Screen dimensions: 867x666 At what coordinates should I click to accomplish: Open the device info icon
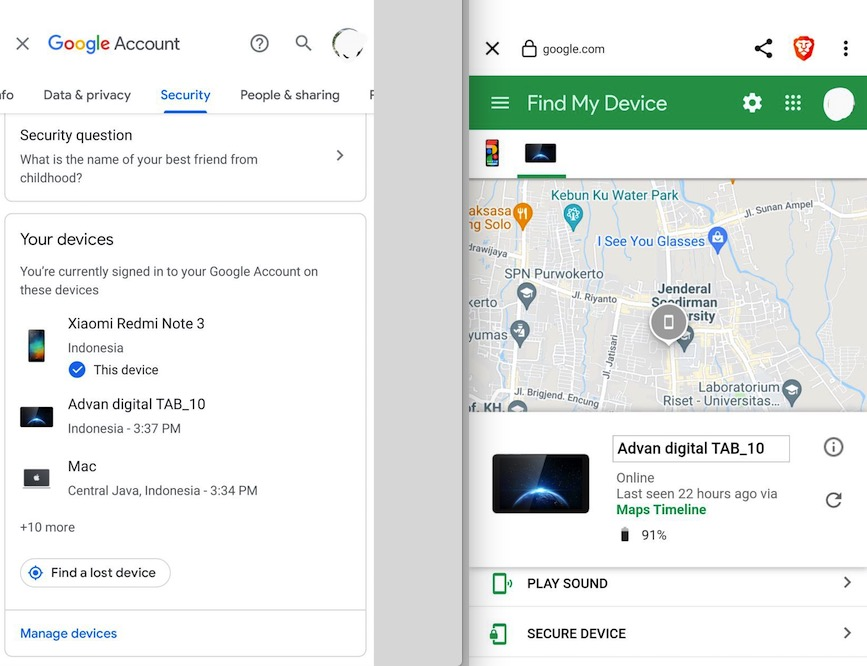pyautogui.click(x=833, y=447)
